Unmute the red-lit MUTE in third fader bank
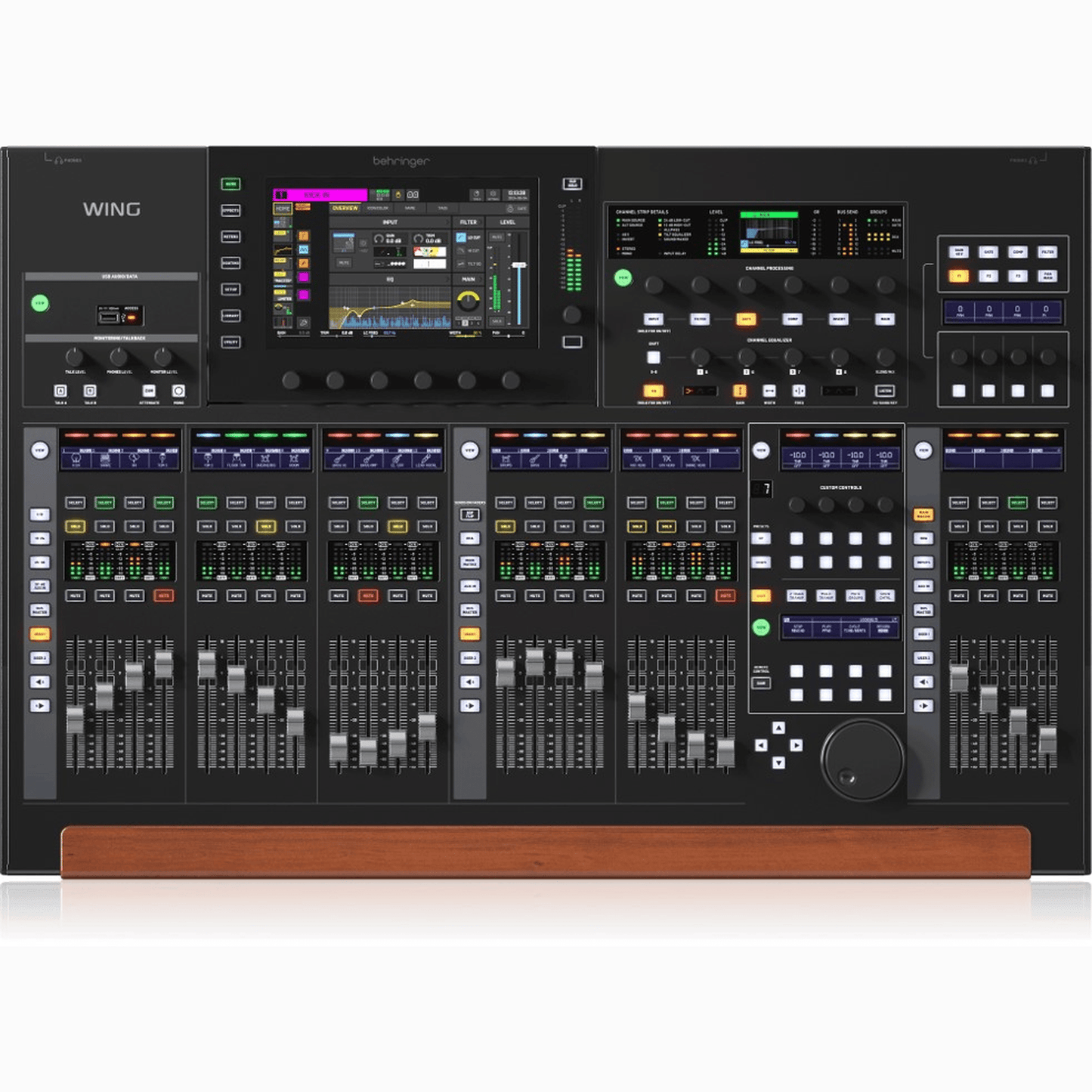This screenshot has width=1092, height=1092. click(x=368, y=595)
